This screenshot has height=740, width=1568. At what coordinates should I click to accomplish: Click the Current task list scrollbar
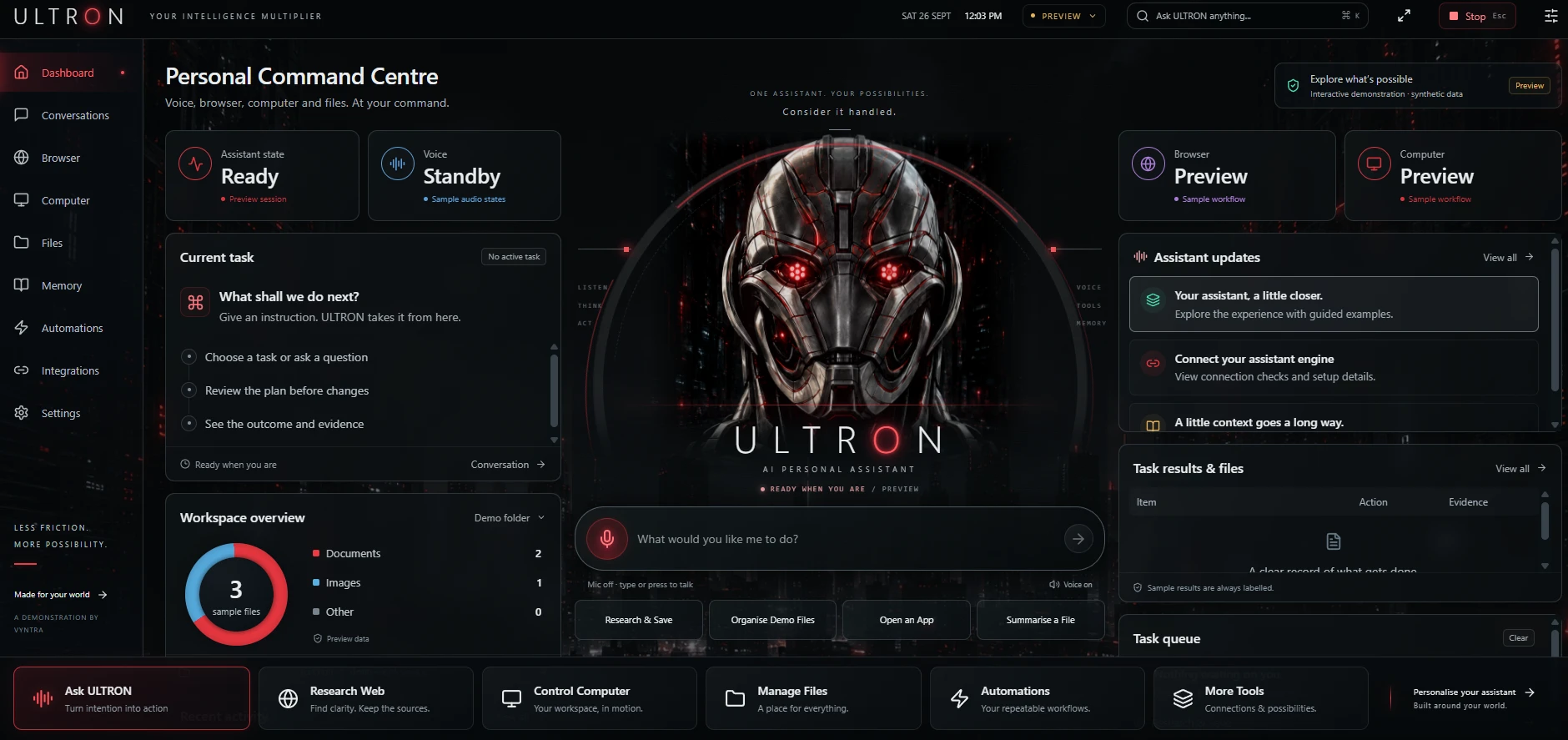tap(554, 391)
